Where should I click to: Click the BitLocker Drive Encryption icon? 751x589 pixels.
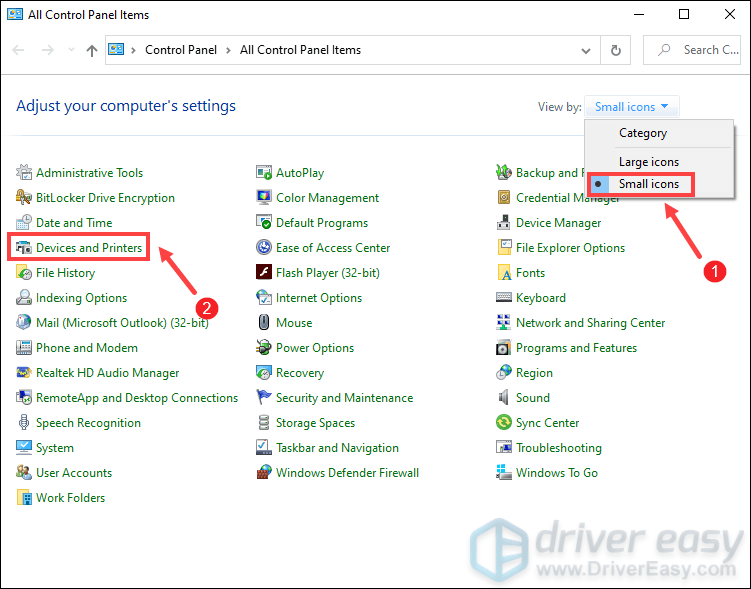[25, 198]
